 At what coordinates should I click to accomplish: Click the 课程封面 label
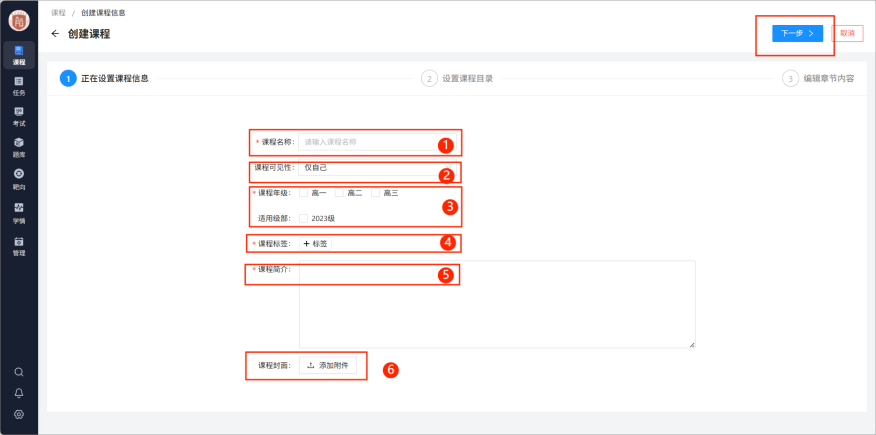(274, 366)
